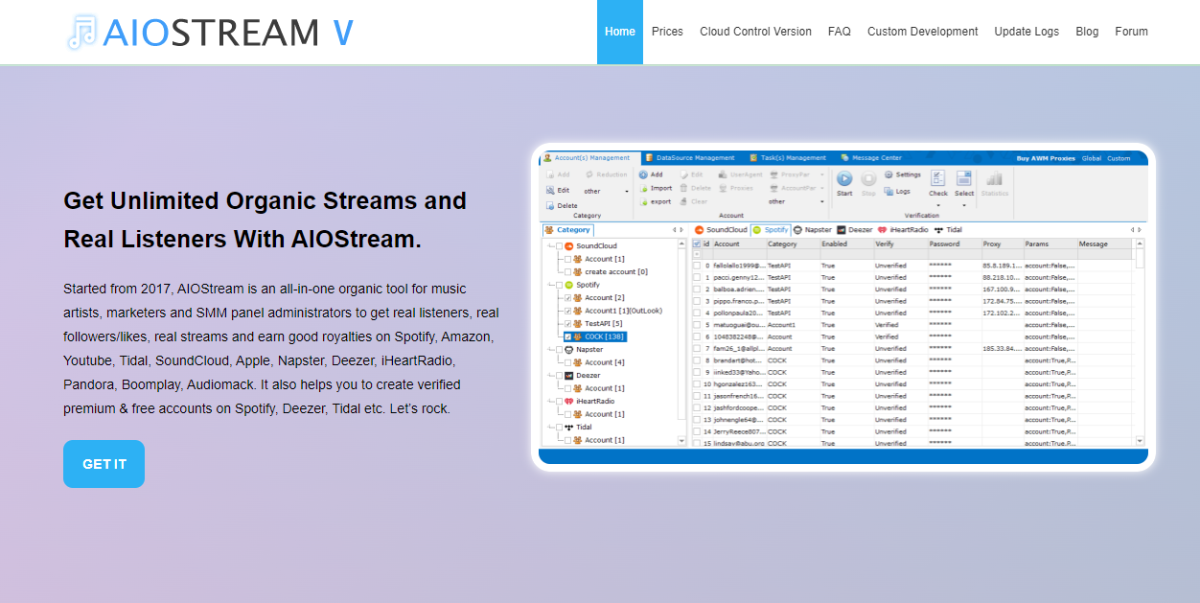Tick the Napster tree checkbox
The height and width of the screenshot is (603, 1200).
[x=559, y=350]
